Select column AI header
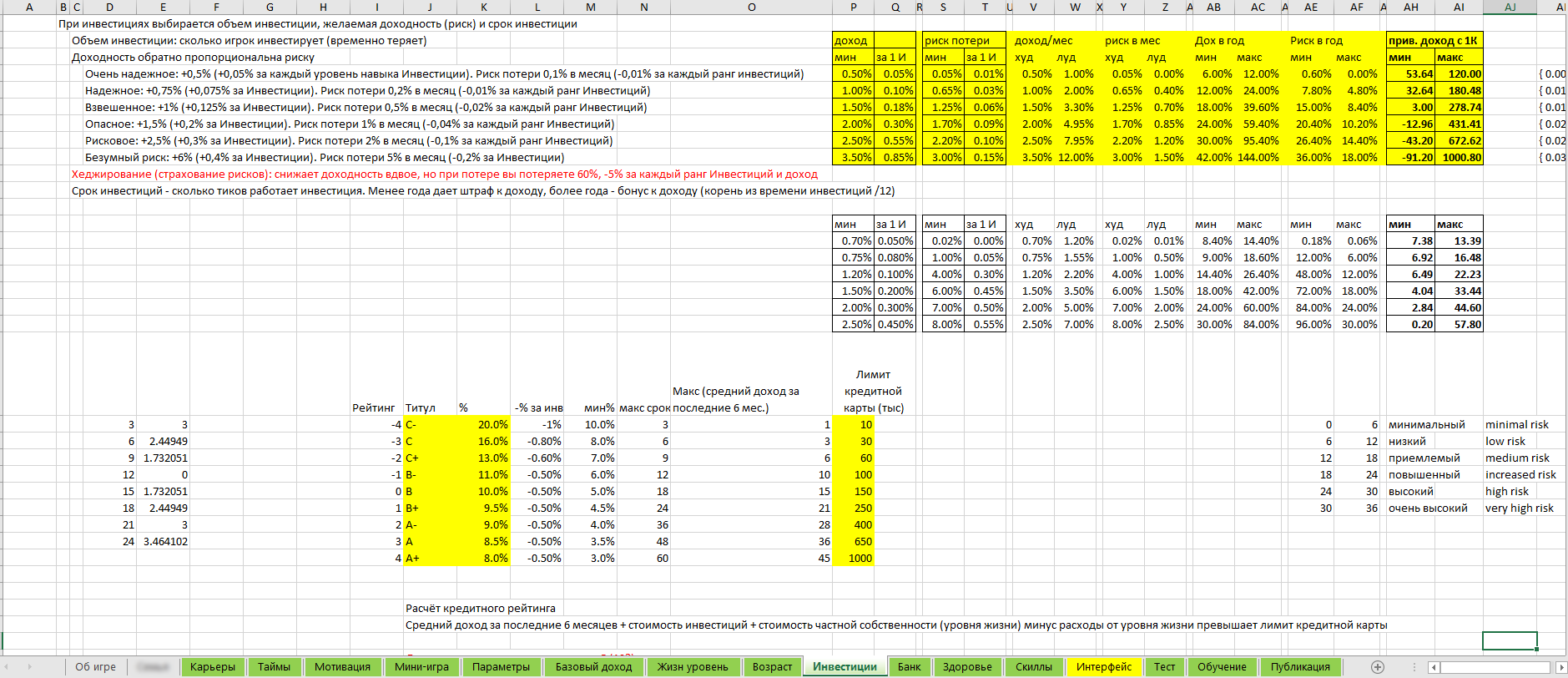1568x678 pixels. coord(1459,7)
